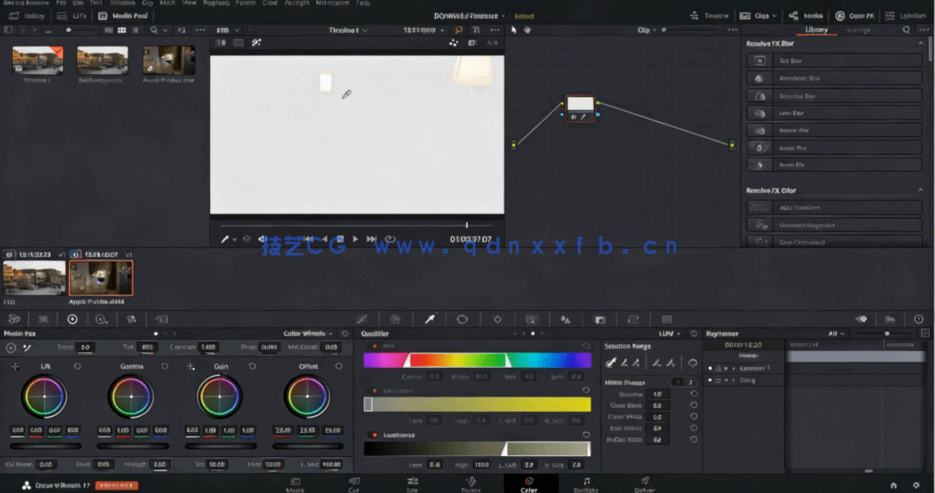Screen dimensions: 935x493
Task: Open the Motion Effects palette icon
Action: pos(162,320)
